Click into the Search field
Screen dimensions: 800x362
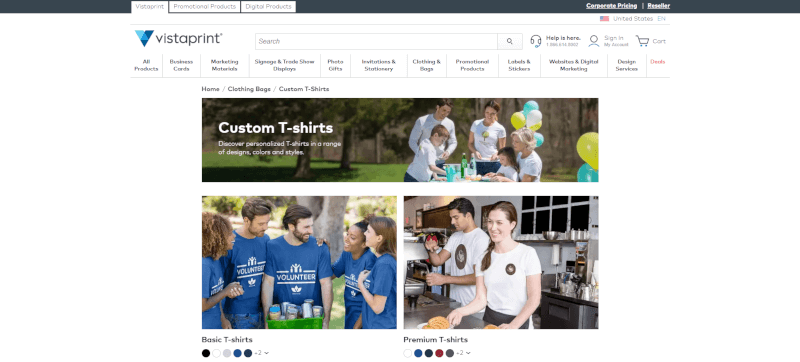pyautogui.click(x=377, y=41)
